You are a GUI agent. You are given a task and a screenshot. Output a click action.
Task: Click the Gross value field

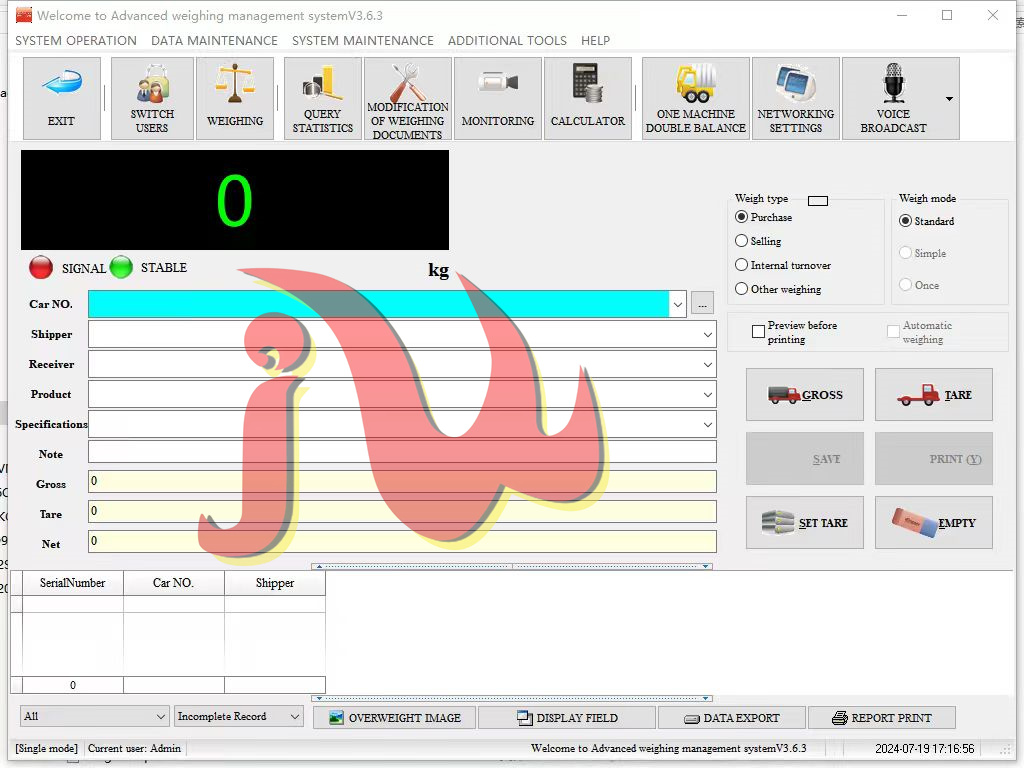coord(402,481)
